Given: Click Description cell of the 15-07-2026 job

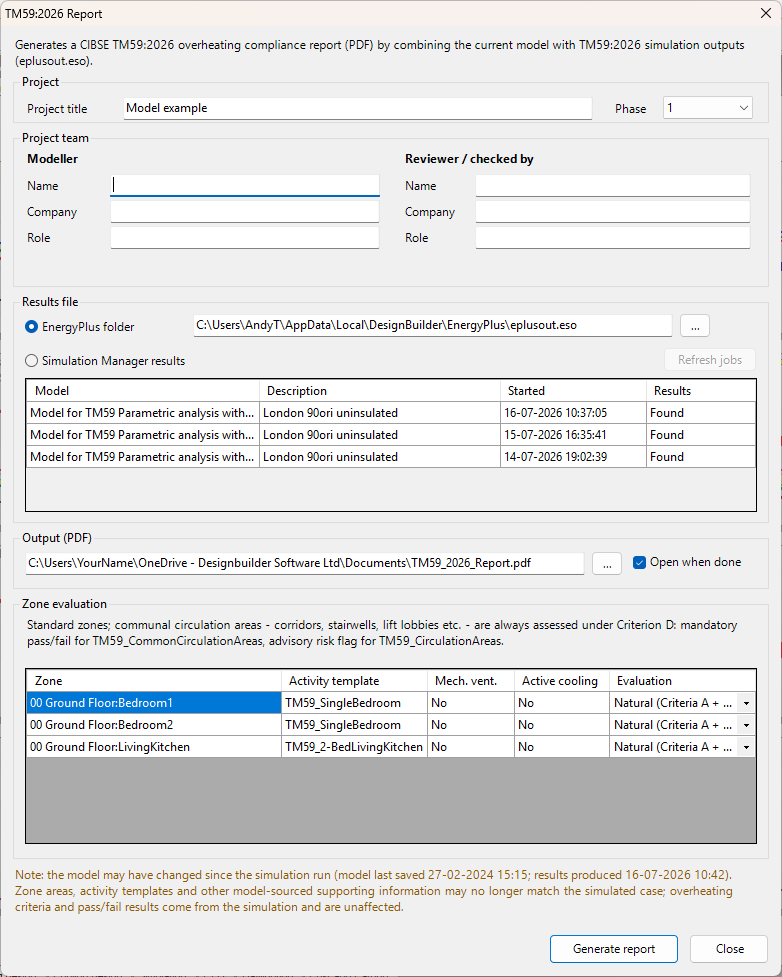Looking at the screenshot, I should [x=379, y=434].
